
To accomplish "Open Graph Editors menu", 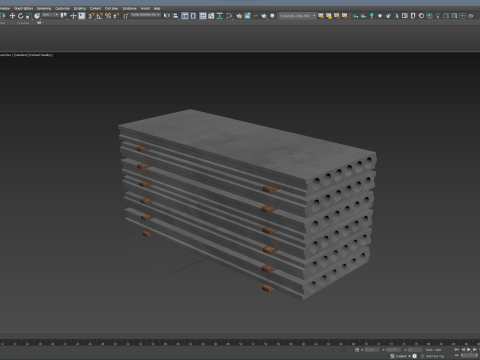I will (x=23, y=8).
